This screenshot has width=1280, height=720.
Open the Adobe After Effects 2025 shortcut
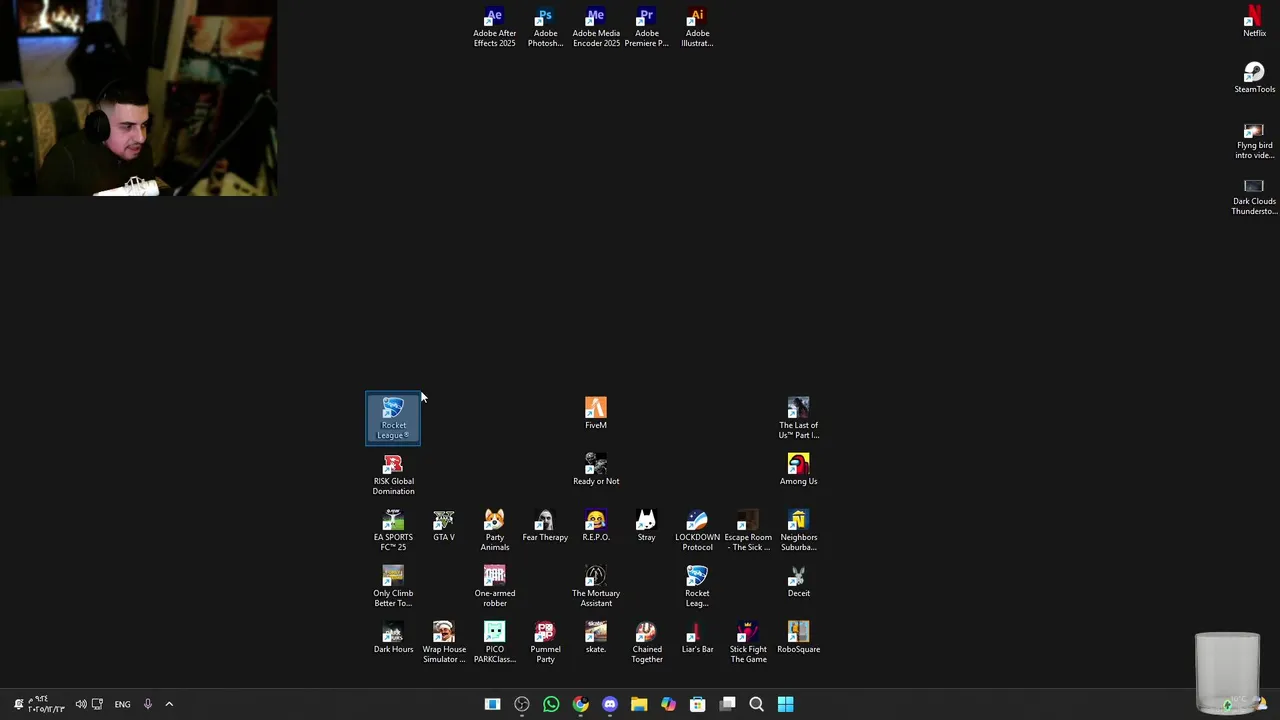pyautogui.click(x=494, y=28)
